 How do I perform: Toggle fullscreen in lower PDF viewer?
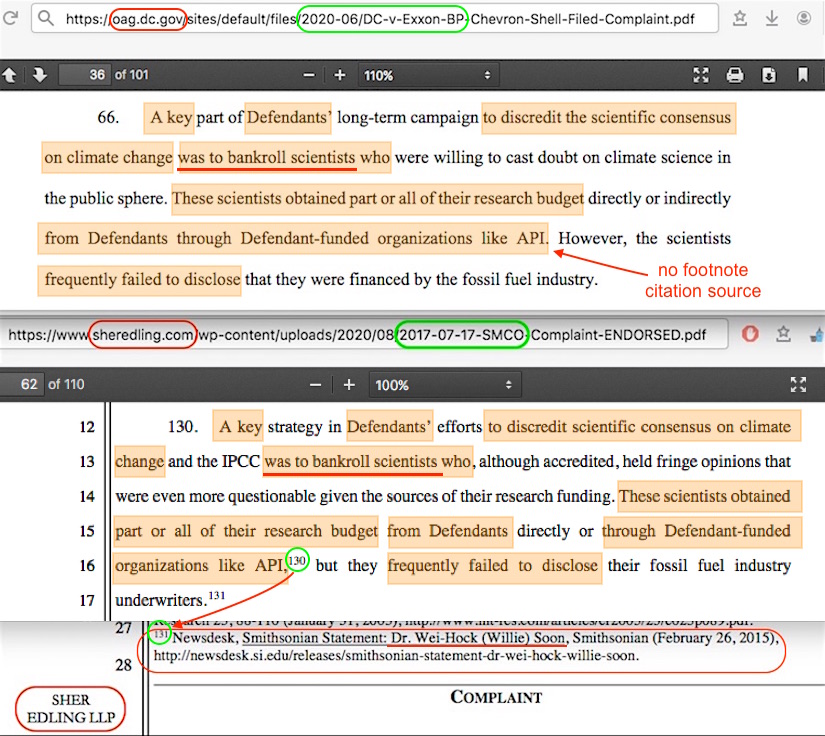(799, 385)
